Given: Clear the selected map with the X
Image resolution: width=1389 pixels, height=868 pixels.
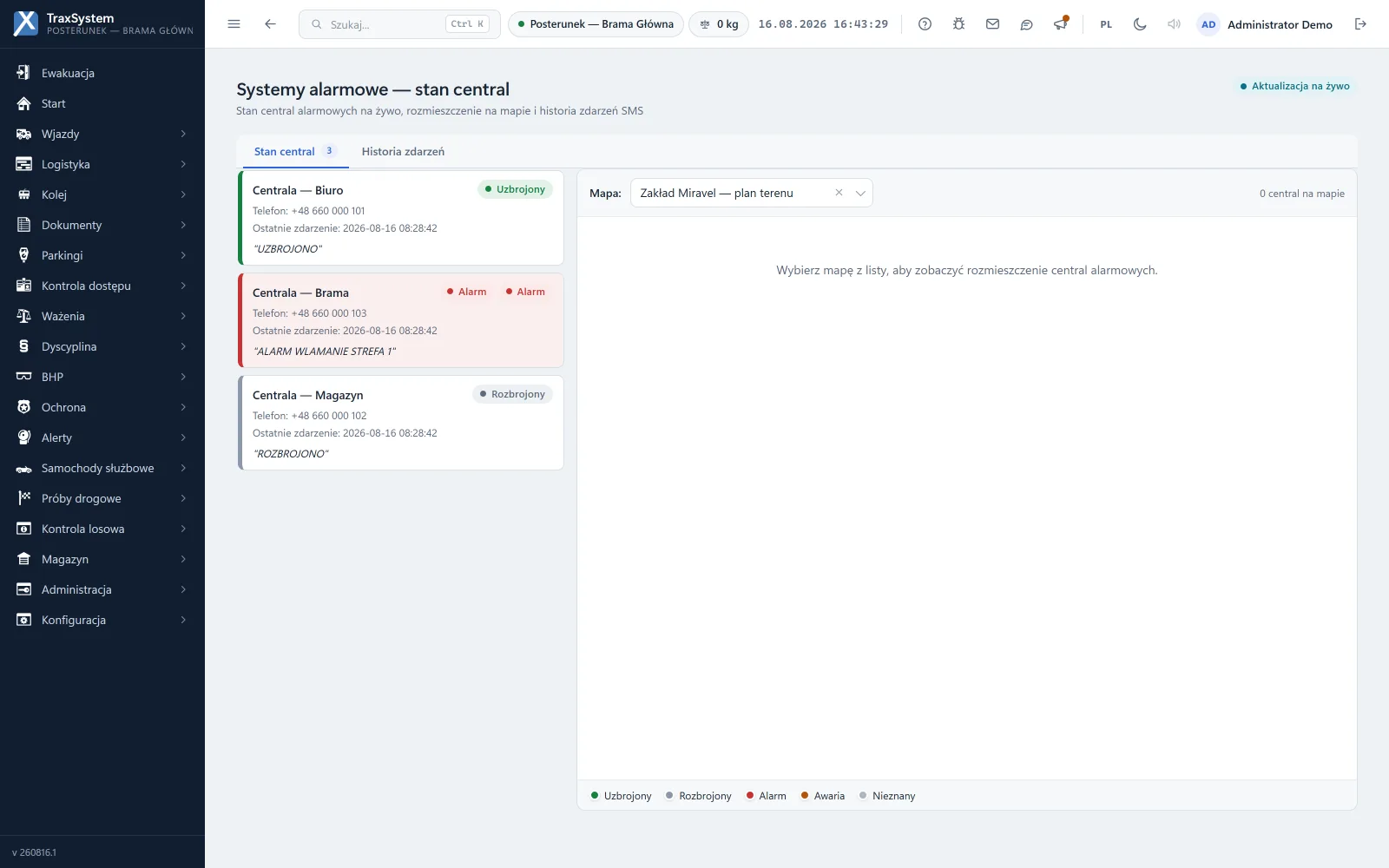Looking at the screenshot, I should pos(839,193).
